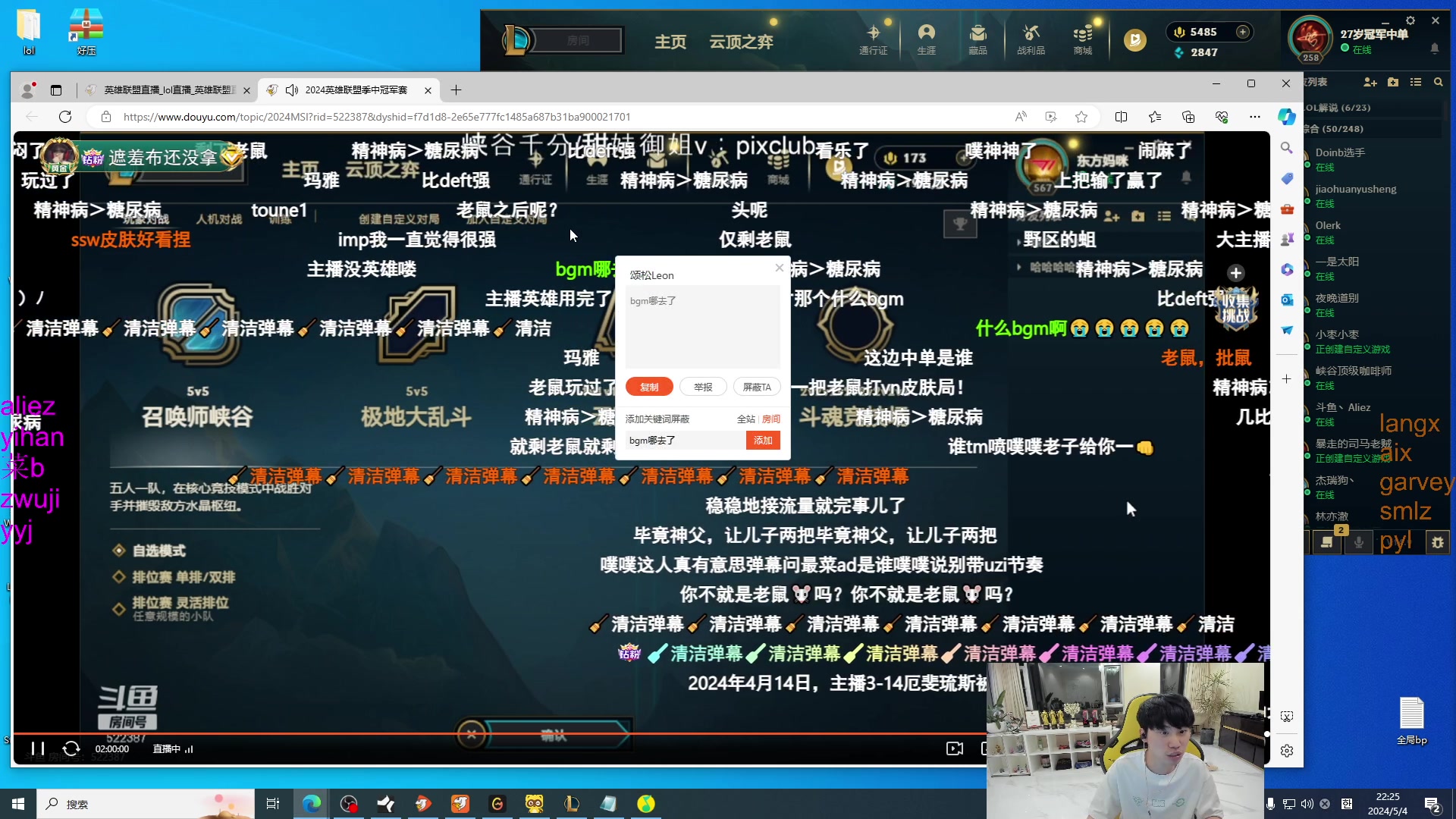Select the 房间 scope option

(x=771, y=419)
